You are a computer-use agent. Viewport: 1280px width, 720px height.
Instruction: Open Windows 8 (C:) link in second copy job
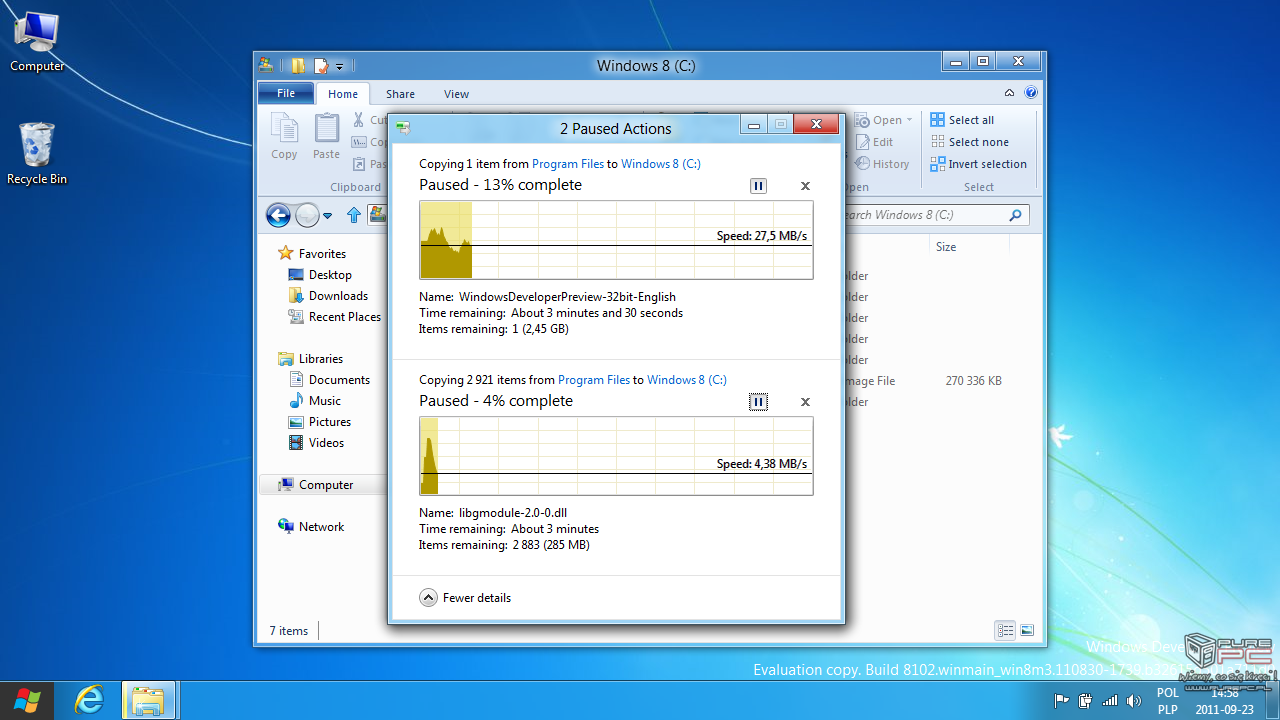[687, 380]
